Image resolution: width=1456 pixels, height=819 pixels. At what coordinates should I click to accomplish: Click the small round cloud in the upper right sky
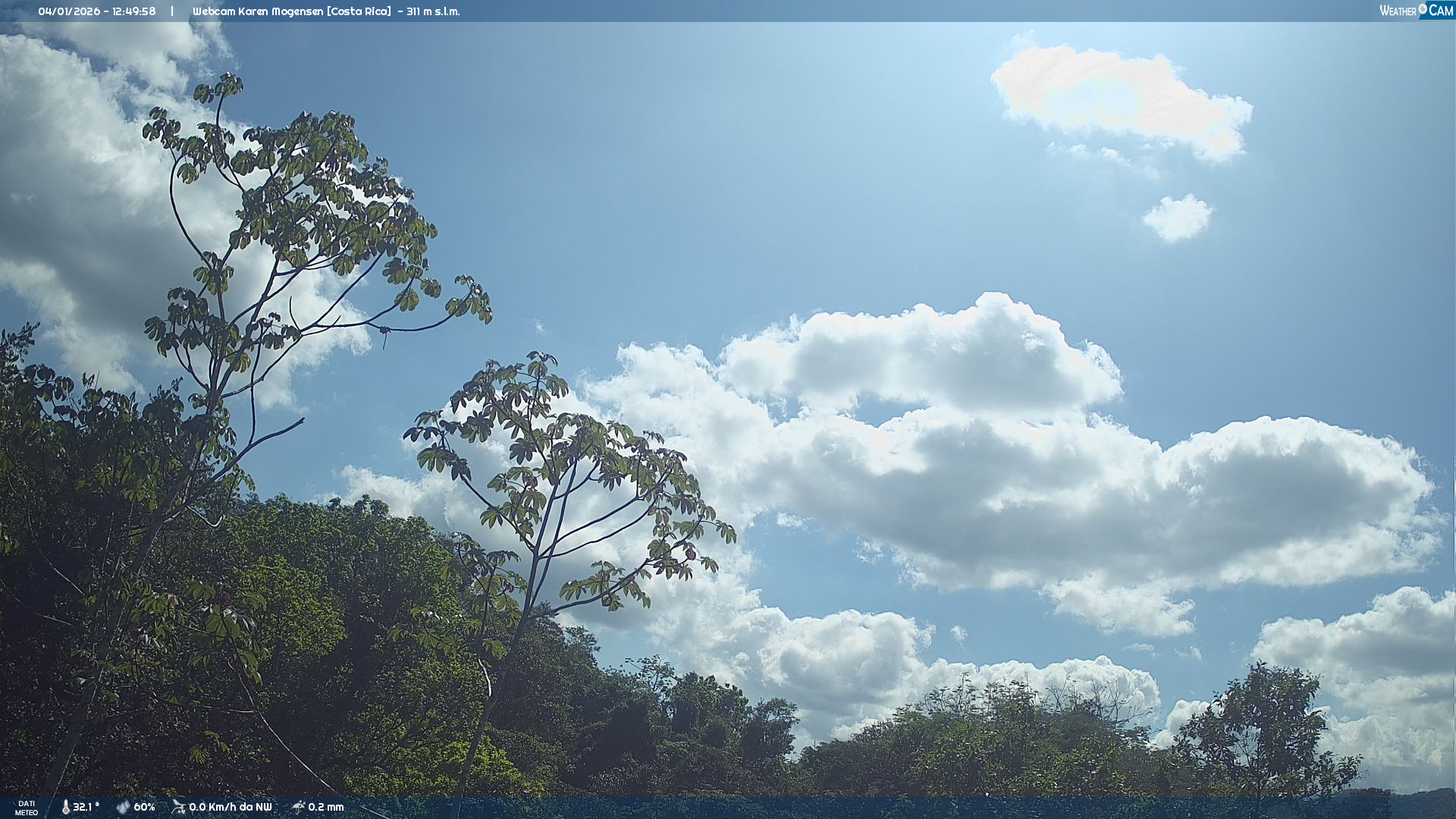point(1177,218)
